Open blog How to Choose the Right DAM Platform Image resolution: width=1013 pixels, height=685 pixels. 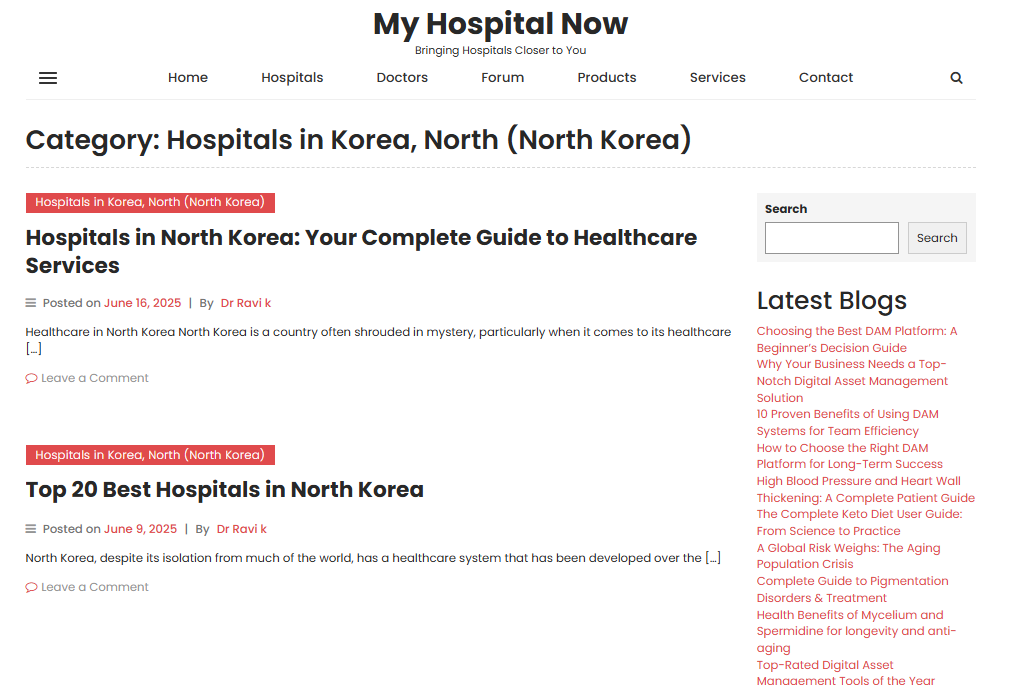[850, 456]
